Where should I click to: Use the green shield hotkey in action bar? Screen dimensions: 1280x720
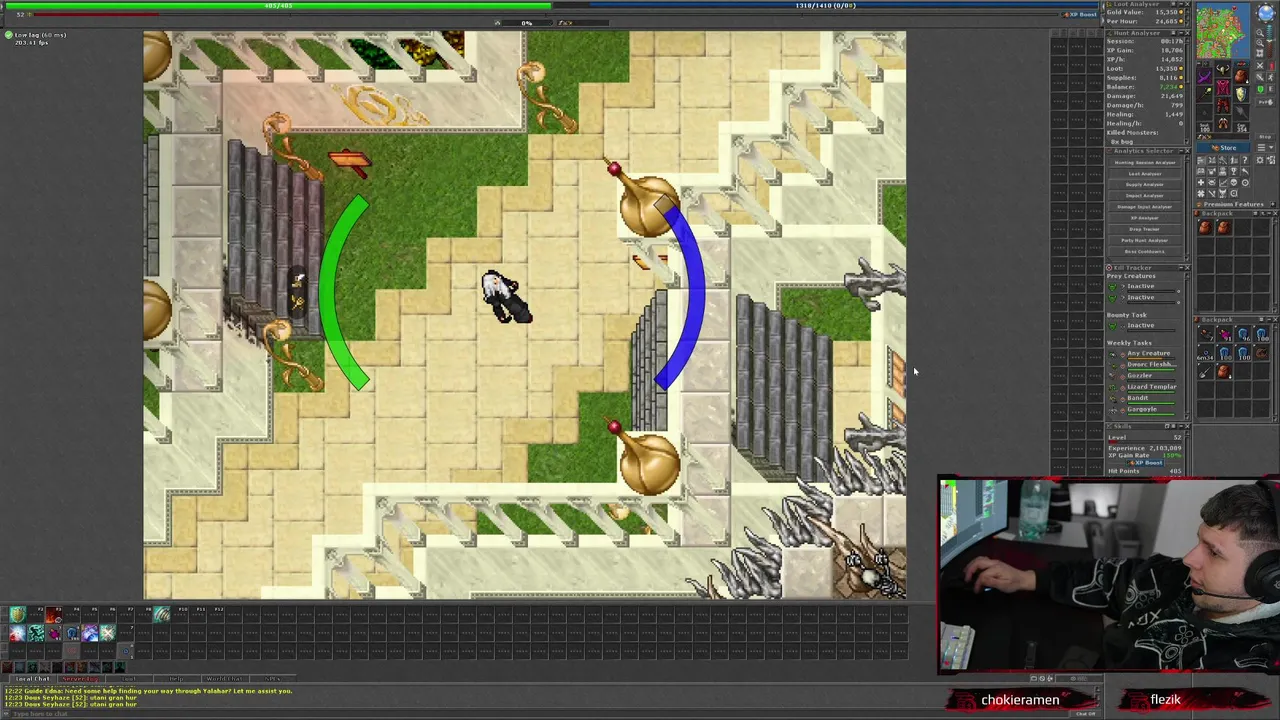(18, 615)
